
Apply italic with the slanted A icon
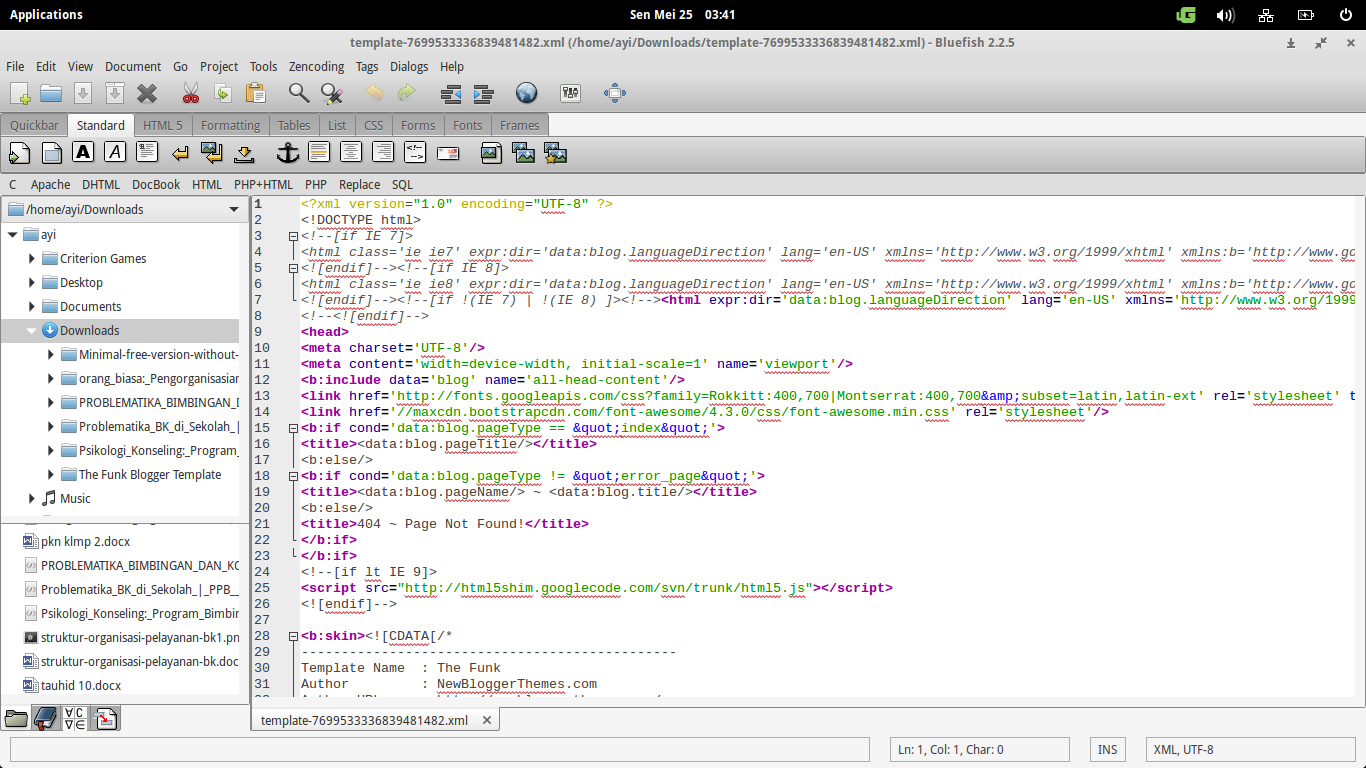[116, 153]
